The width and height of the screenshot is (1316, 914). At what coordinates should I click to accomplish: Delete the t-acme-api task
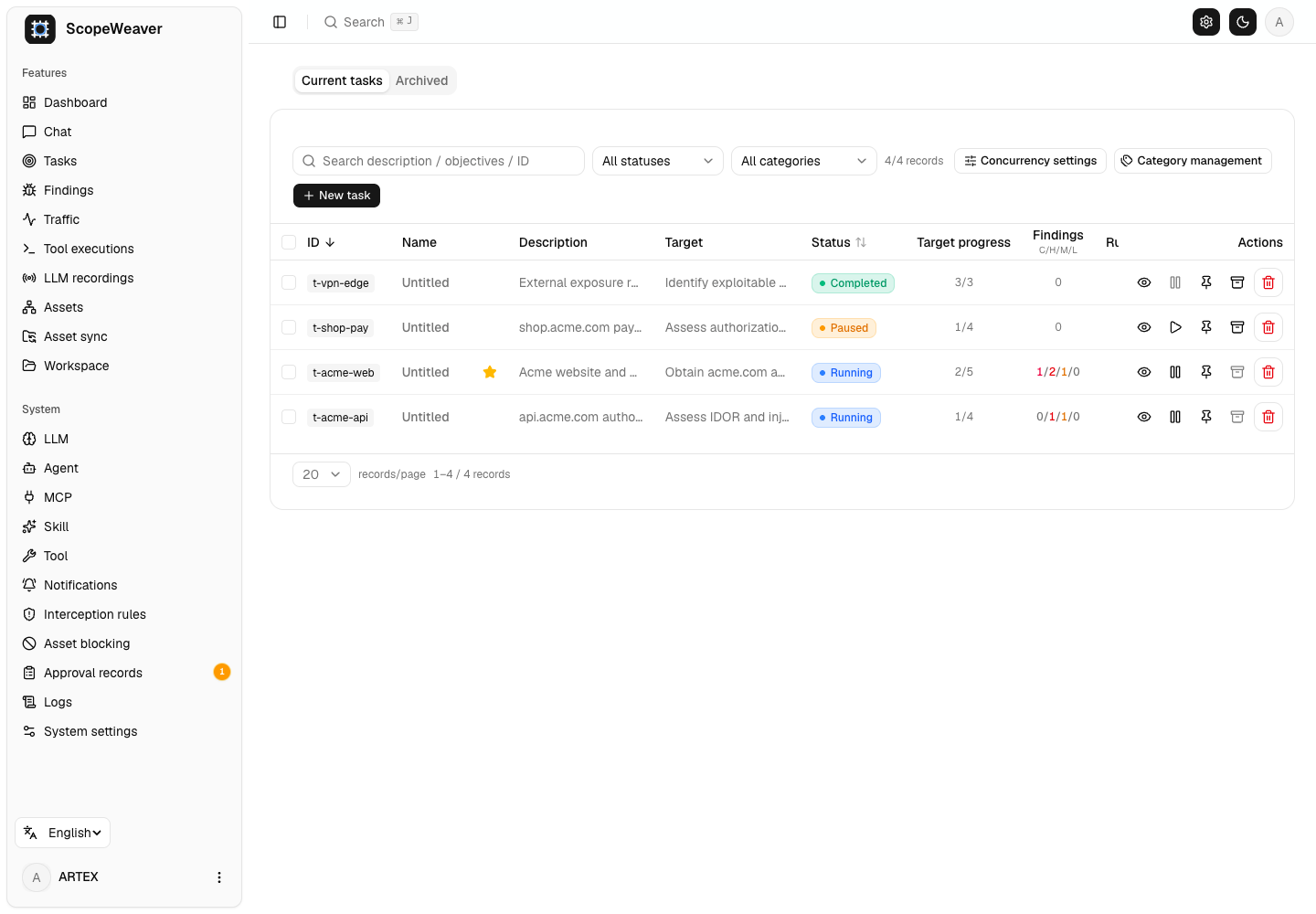(1268, 417)
